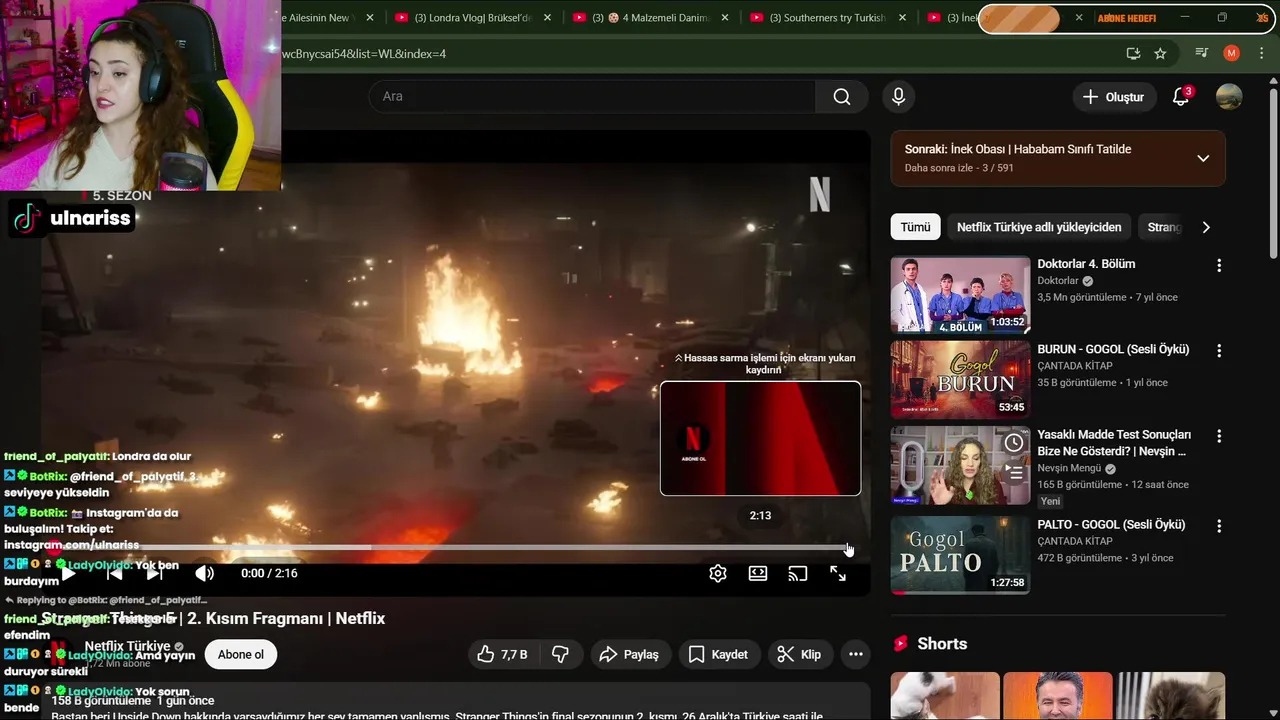Open Yasaklı Madde Test video title

click(x=1114, y=443)
